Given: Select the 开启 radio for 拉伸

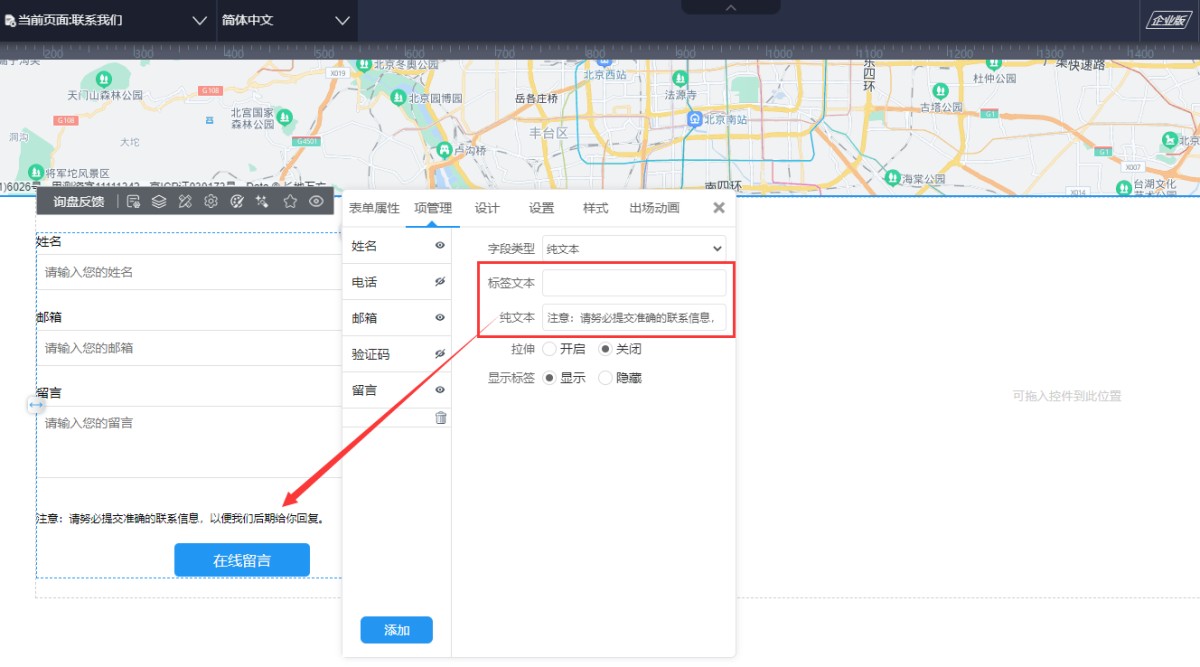Looking at the screenshot, I should pyautogui.click(x=550, y=349).
